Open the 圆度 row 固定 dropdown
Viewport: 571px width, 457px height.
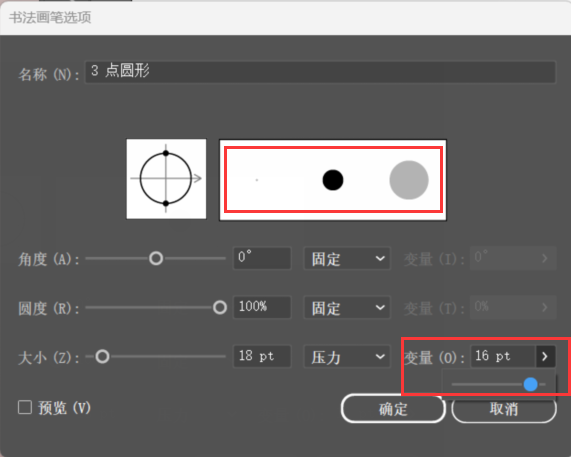click(x=347, y=307)
